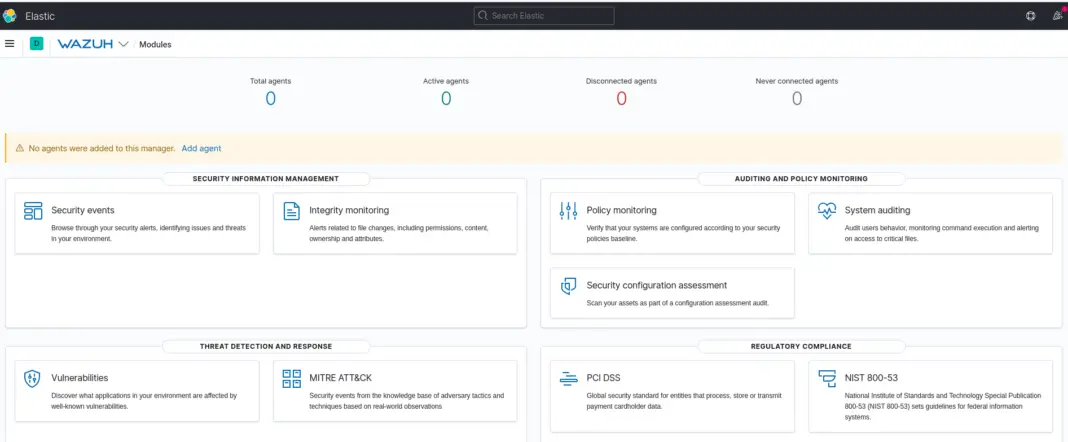Click the Security events module icon

click(x=33, y=211)
